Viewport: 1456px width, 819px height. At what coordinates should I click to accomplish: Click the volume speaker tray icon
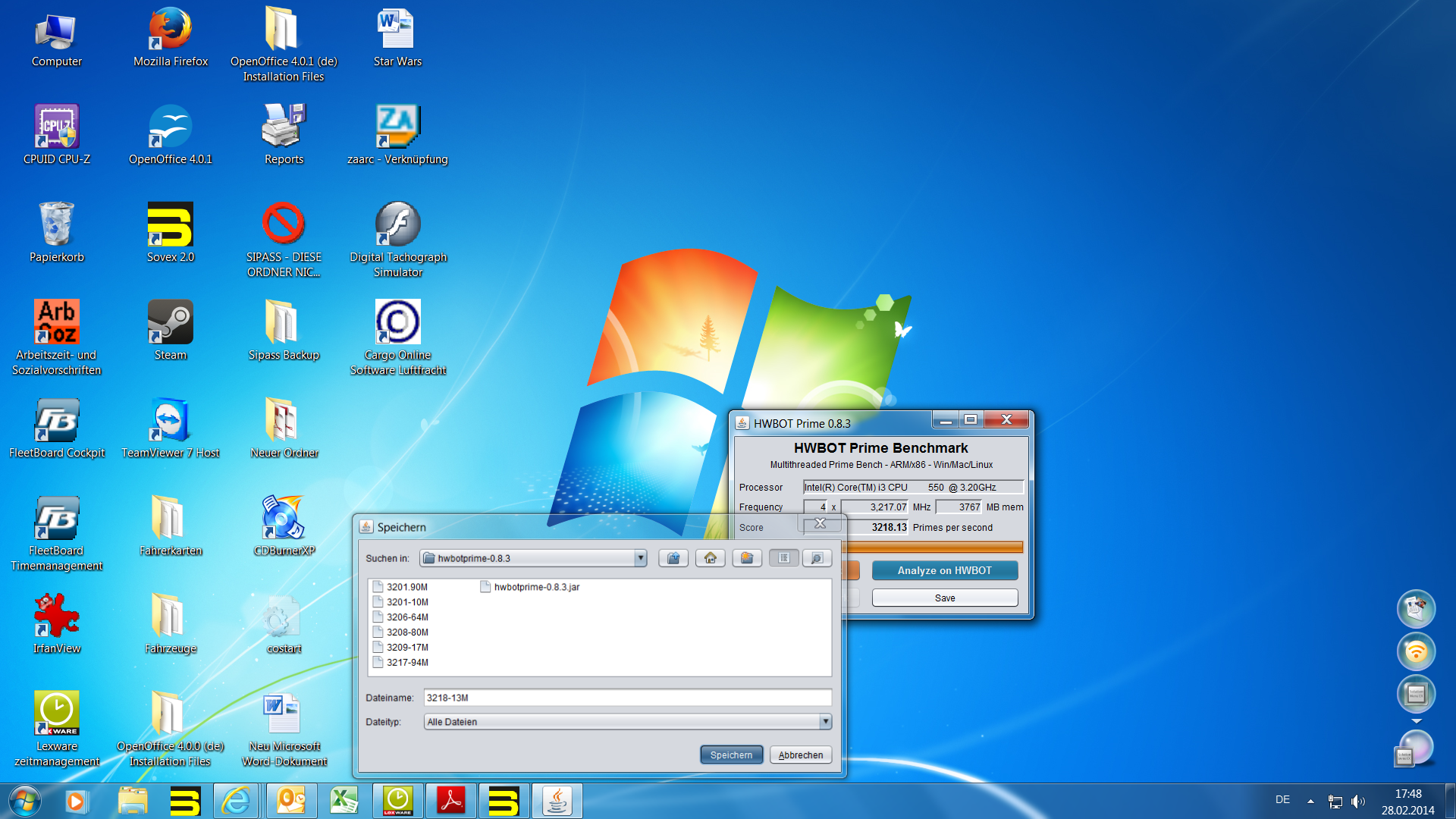point(1357,801)
